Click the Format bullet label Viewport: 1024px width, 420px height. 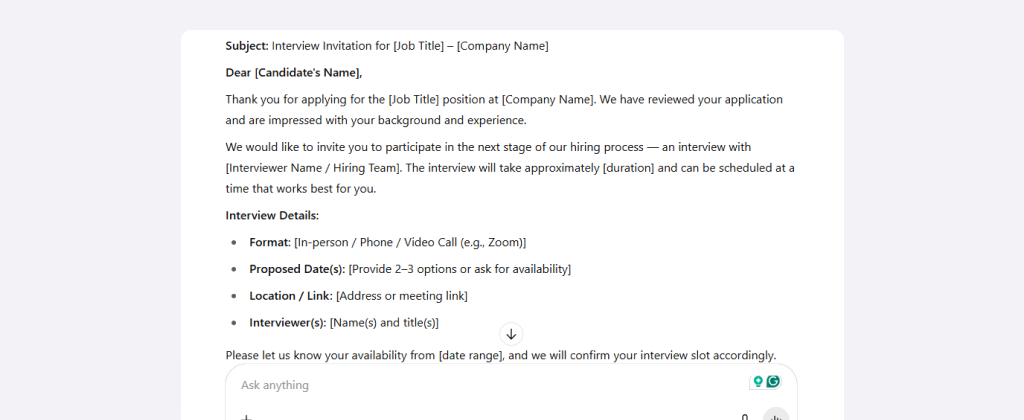(270, 242)
